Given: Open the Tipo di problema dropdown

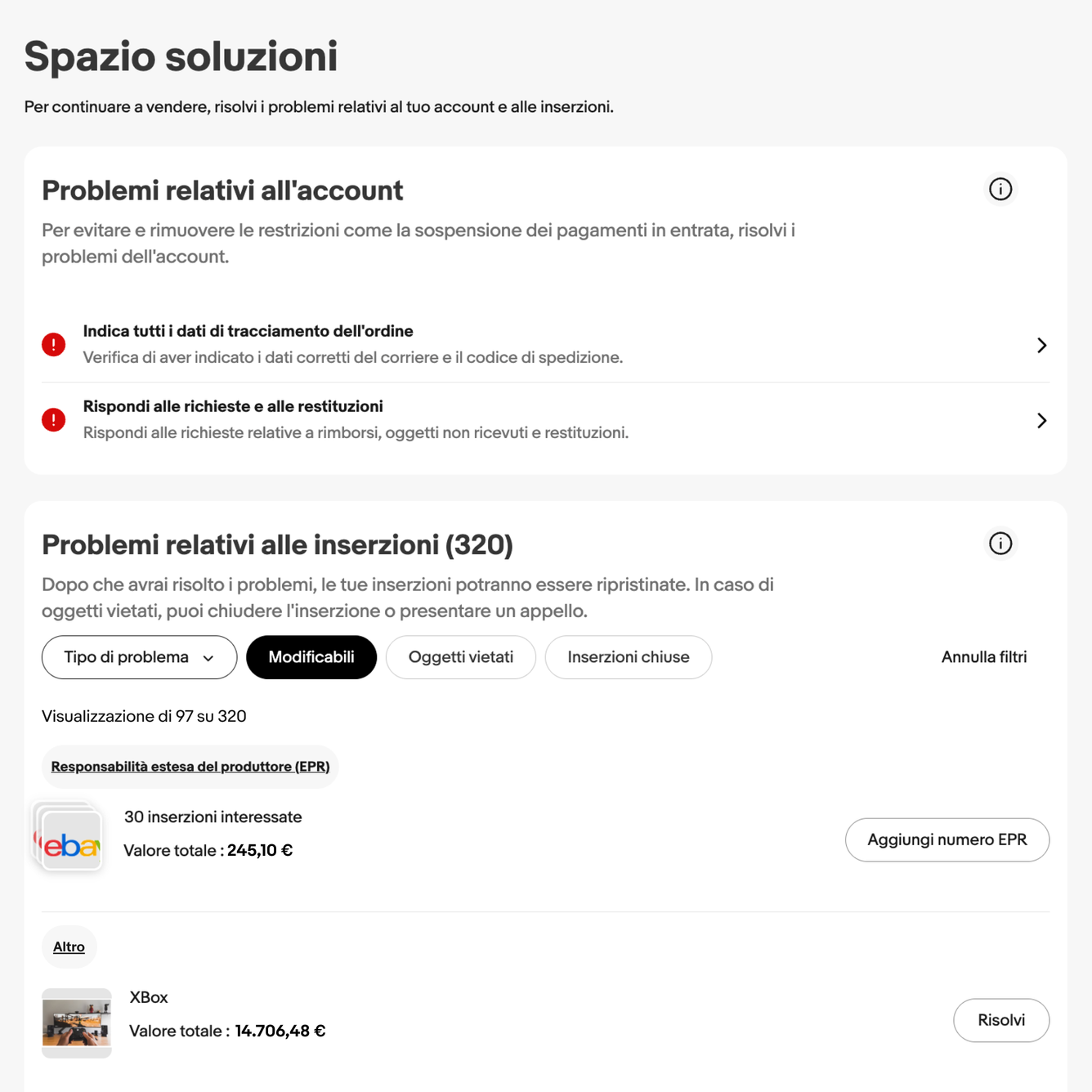Looking at the screenshot, I should tap(139, 657).
